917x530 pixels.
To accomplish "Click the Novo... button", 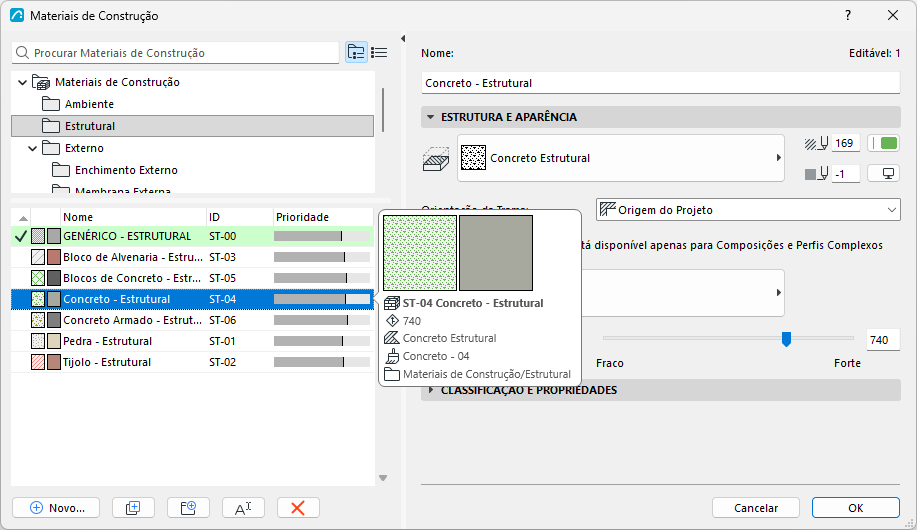I will coord(56,508).
